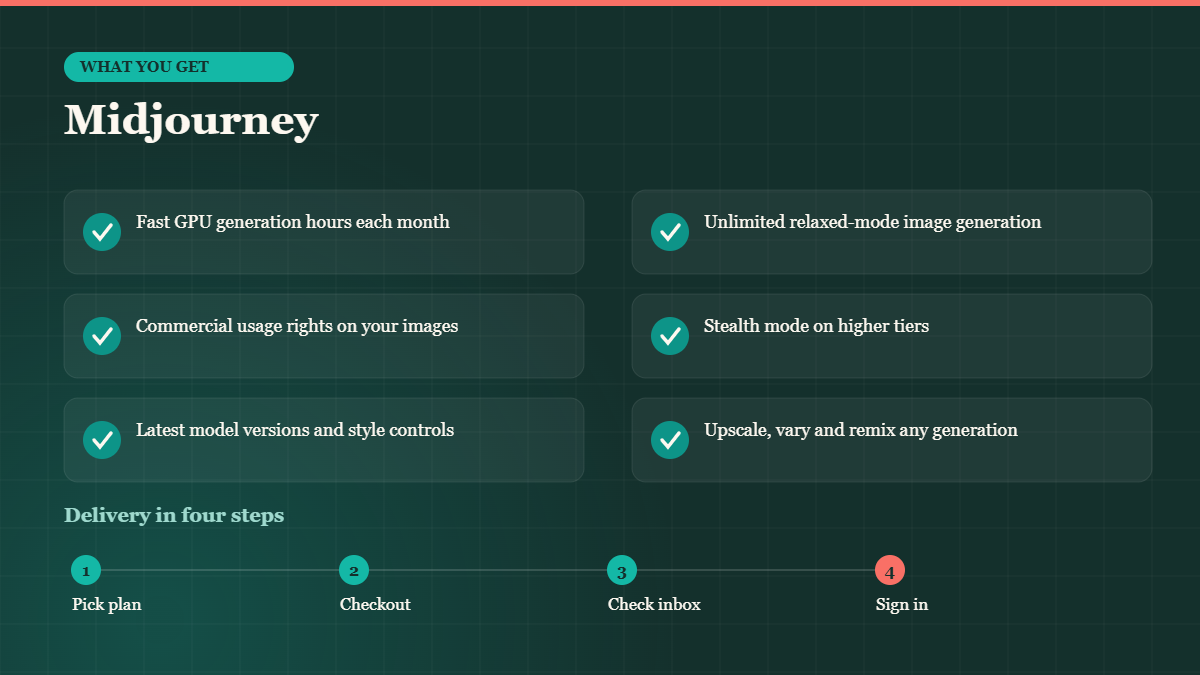This screenshot has height=675, width=1200.
Task: Click the checkmark icon beside Fast GPU generation hours
Action: tap(102, 232)
